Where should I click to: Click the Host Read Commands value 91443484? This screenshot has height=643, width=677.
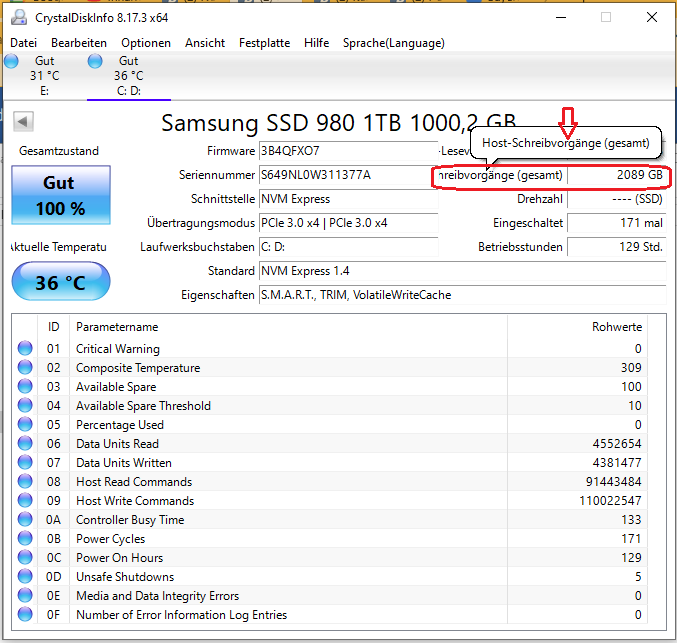[x=614, y=482]
